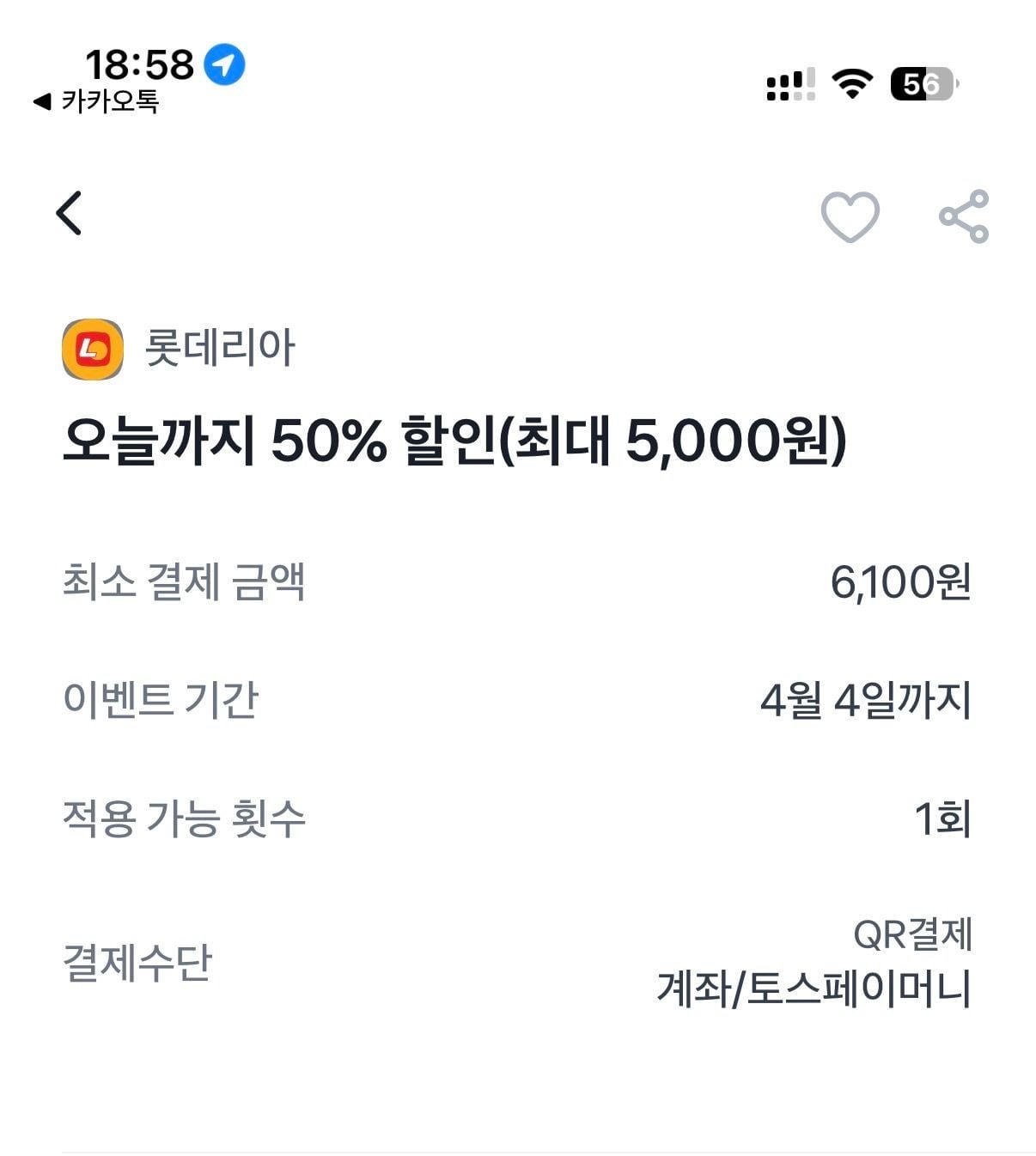Tap the 롯데리아 brand name
This screenshot has height=1156, width=1036.
point(220,348)
